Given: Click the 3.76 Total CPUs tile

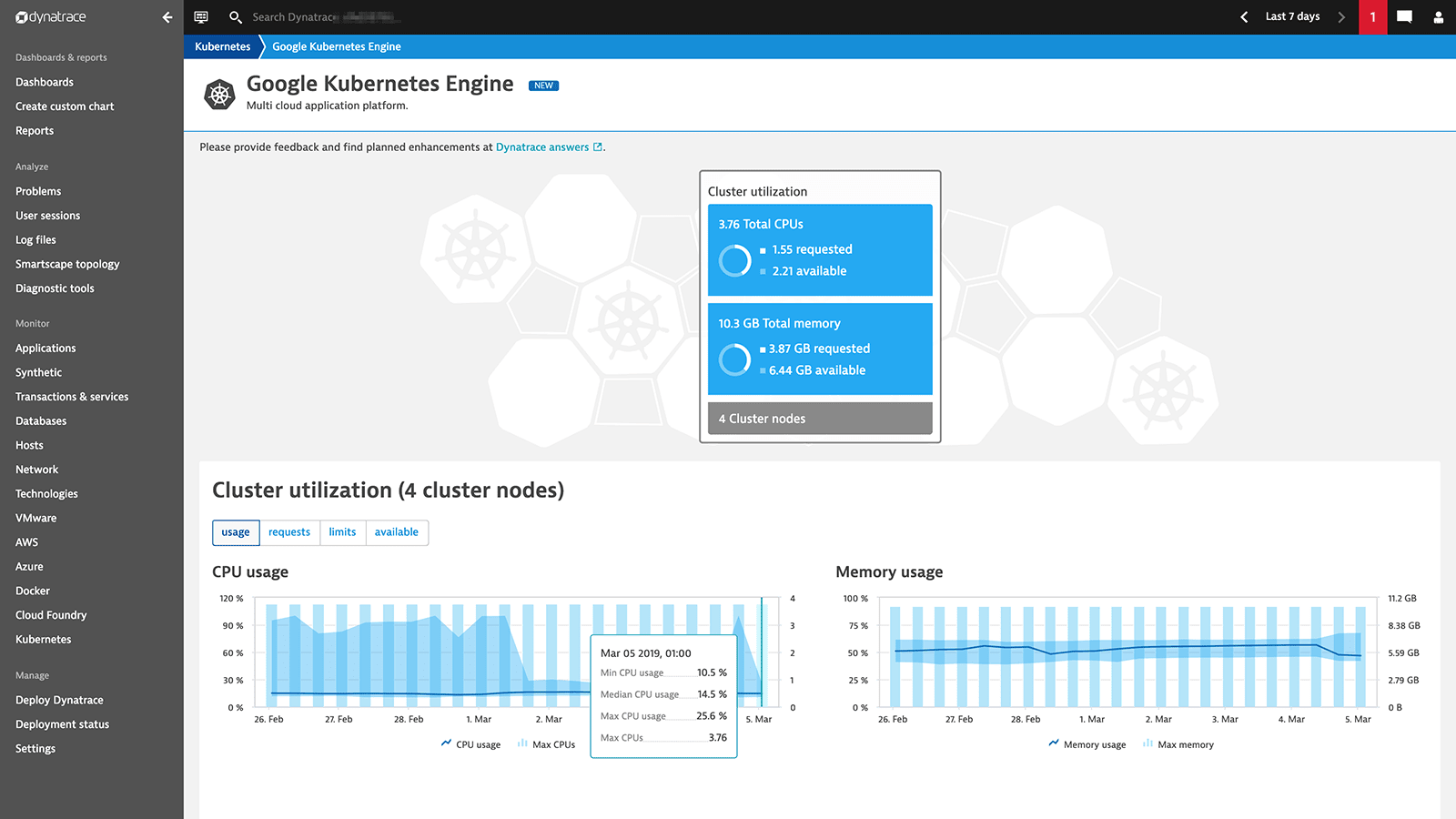Looking at the screenshot, I should (820, 249).
